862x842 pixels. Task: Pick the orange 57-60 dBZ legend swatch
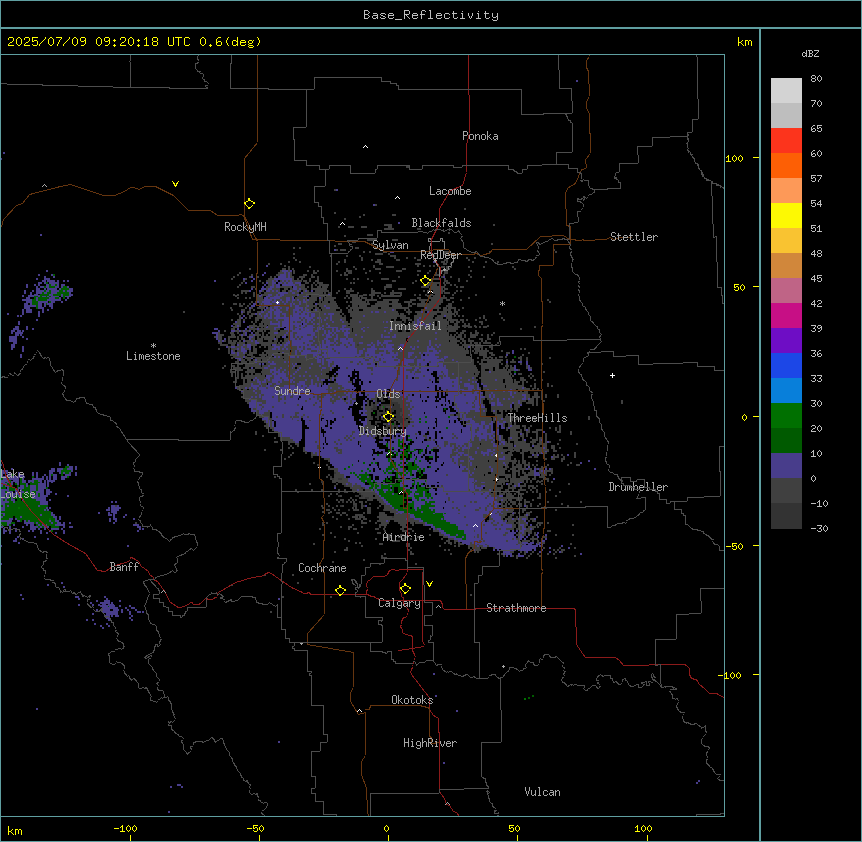coord(786,165)
